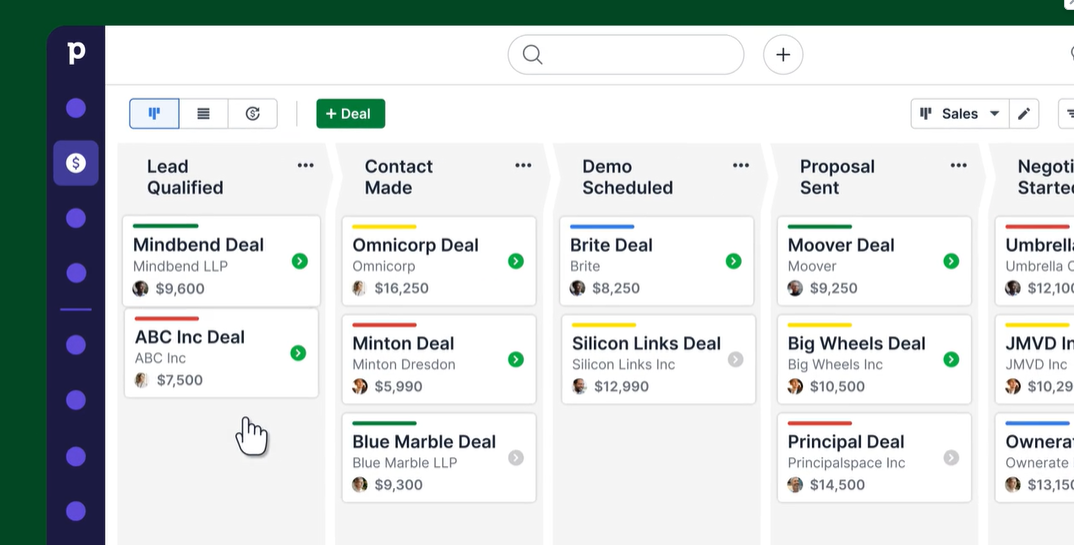The width and height of the screenshot is (1074, 545).
Task: Click Minton Dresdon organization name
Action: (x=403, y=364)
